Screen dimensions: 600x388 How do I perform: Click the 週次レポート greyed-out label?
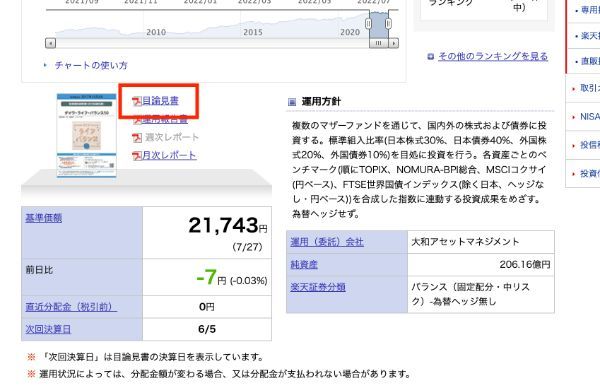click(172, 137)
